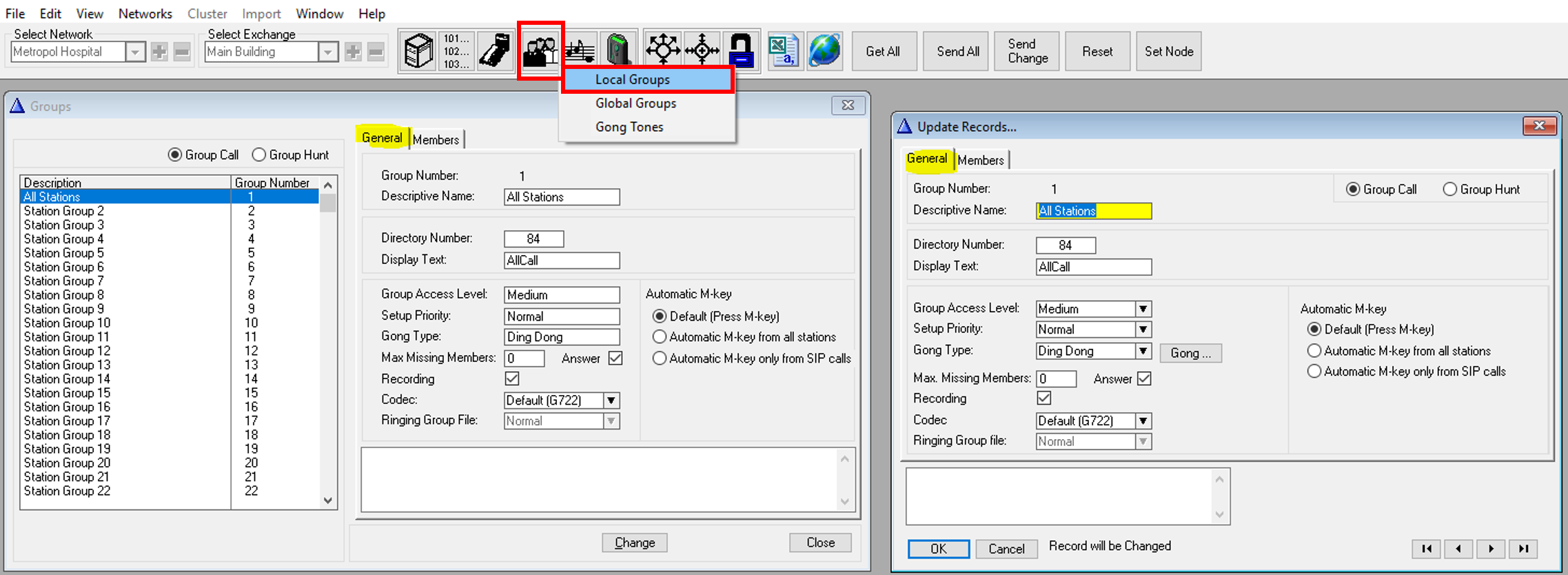Open the 101/102/103 directory numbers tool
The image size is (1568, 575).
coord(456,51)
